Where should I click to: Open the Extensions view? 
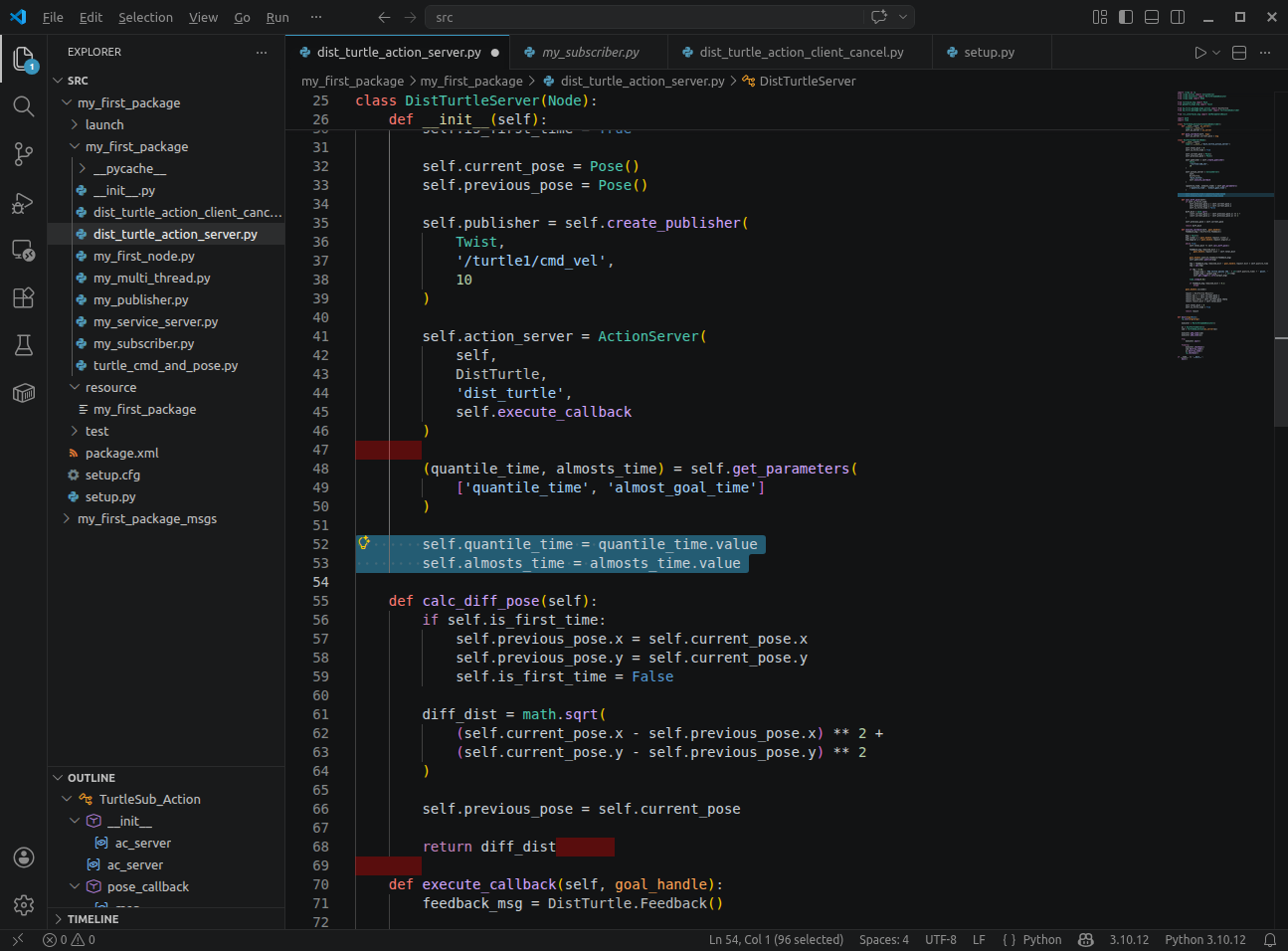(x=24, y=297)
